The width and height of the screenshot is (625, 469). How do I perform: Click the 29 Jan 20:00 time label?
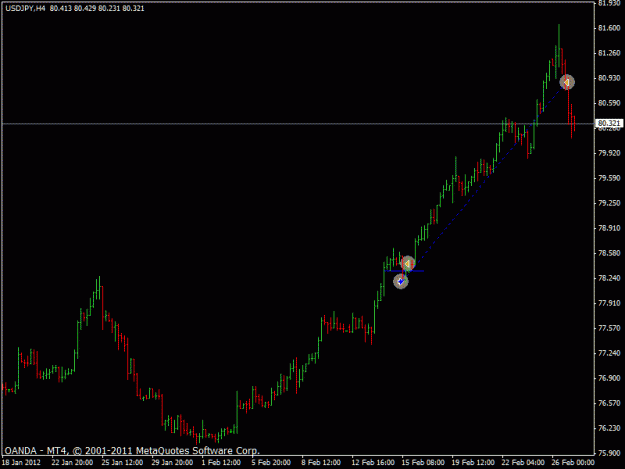point(172,463)
